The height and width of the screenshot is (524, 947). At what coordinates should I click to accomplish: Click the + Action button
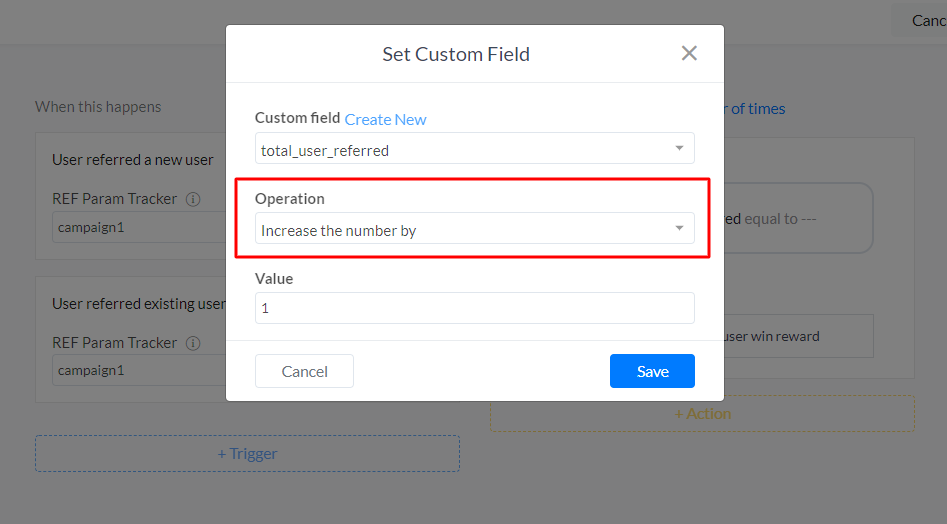coord(702,413)
